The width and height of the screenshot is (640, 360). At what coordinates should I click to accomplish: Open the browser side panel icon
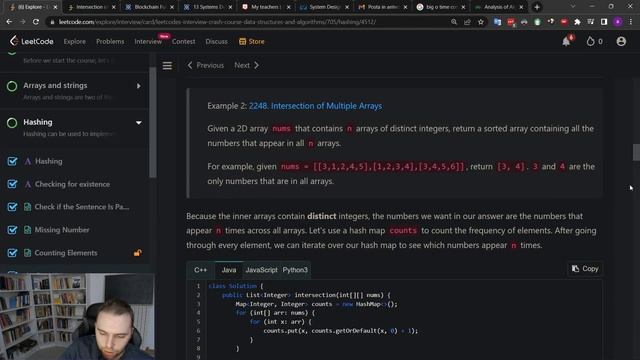tap(604, 22)
